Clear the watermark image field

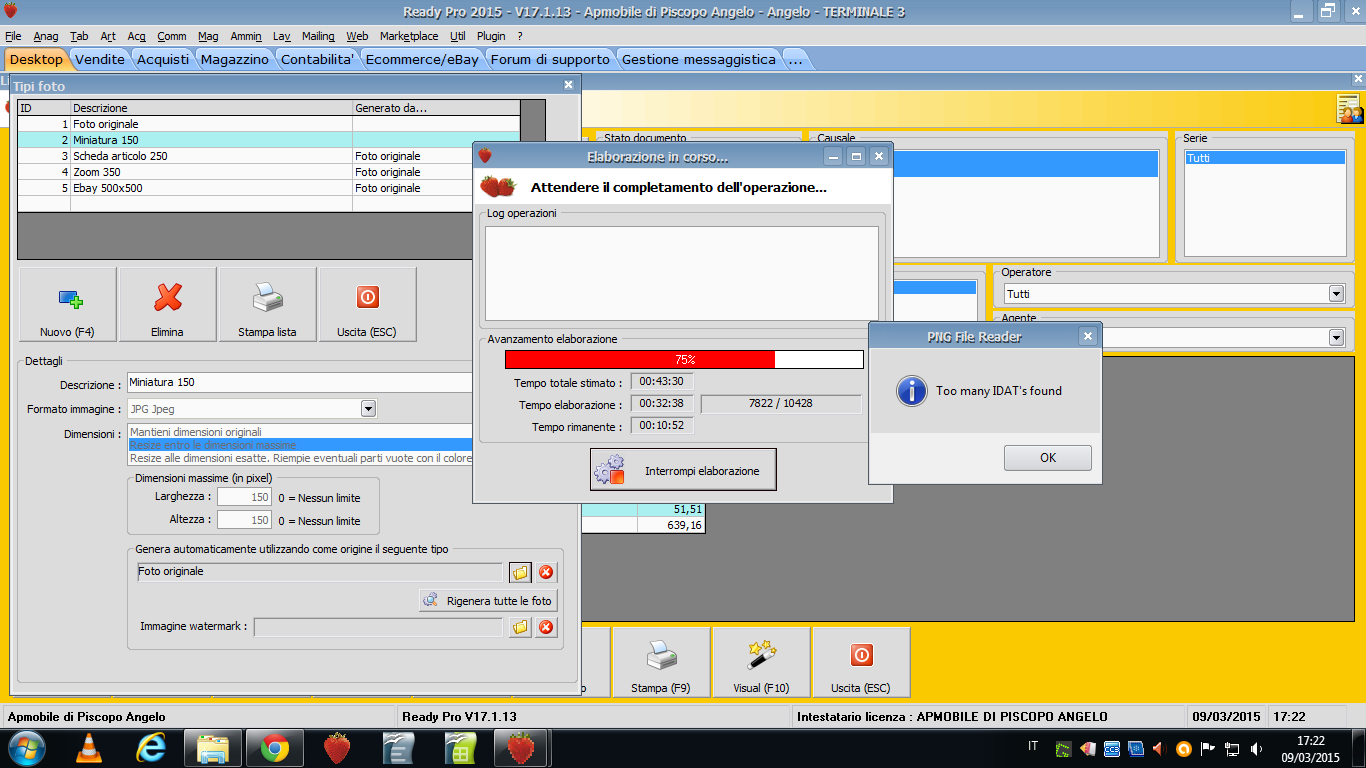546,627
